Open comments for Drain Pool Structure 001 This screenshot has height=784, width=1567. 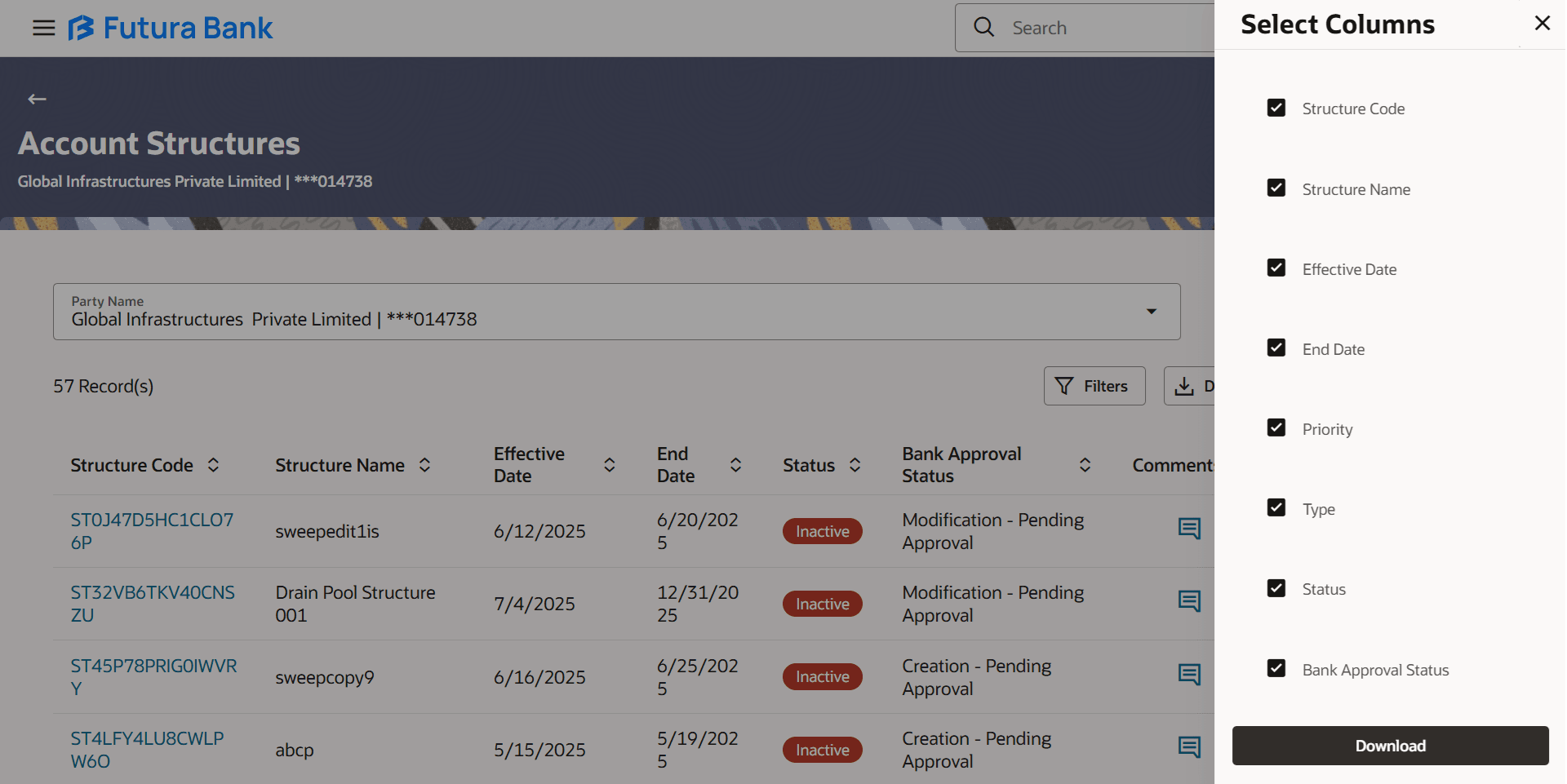(x=1189, y=602)
